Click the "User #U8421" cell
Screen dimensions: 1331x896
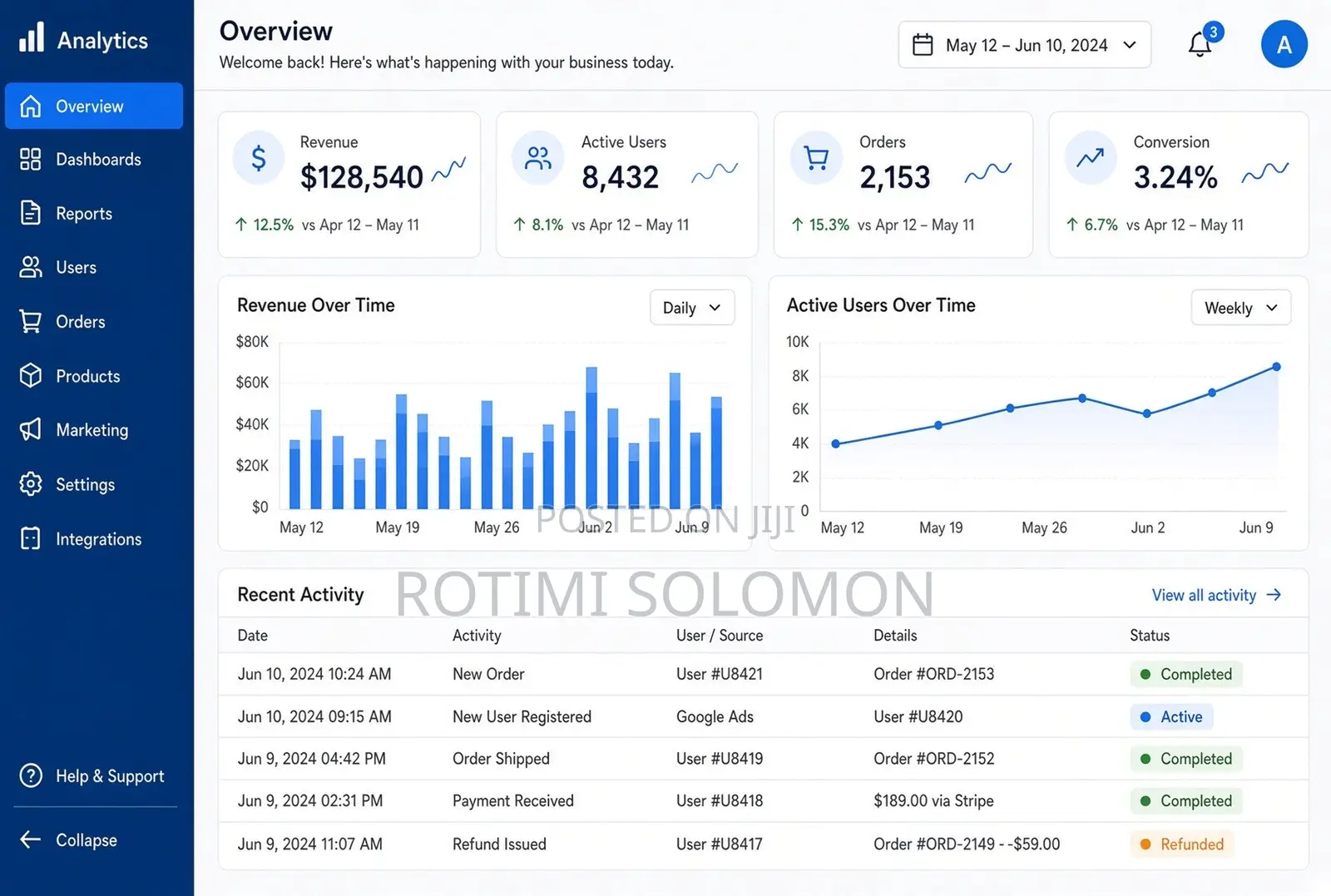click(x=720, y=674)
